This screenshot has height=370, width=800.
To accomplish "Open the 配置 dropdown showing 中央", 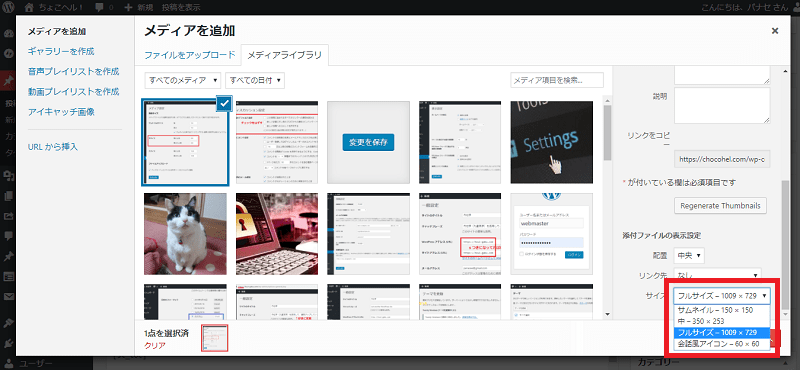I will click(689, 255).
